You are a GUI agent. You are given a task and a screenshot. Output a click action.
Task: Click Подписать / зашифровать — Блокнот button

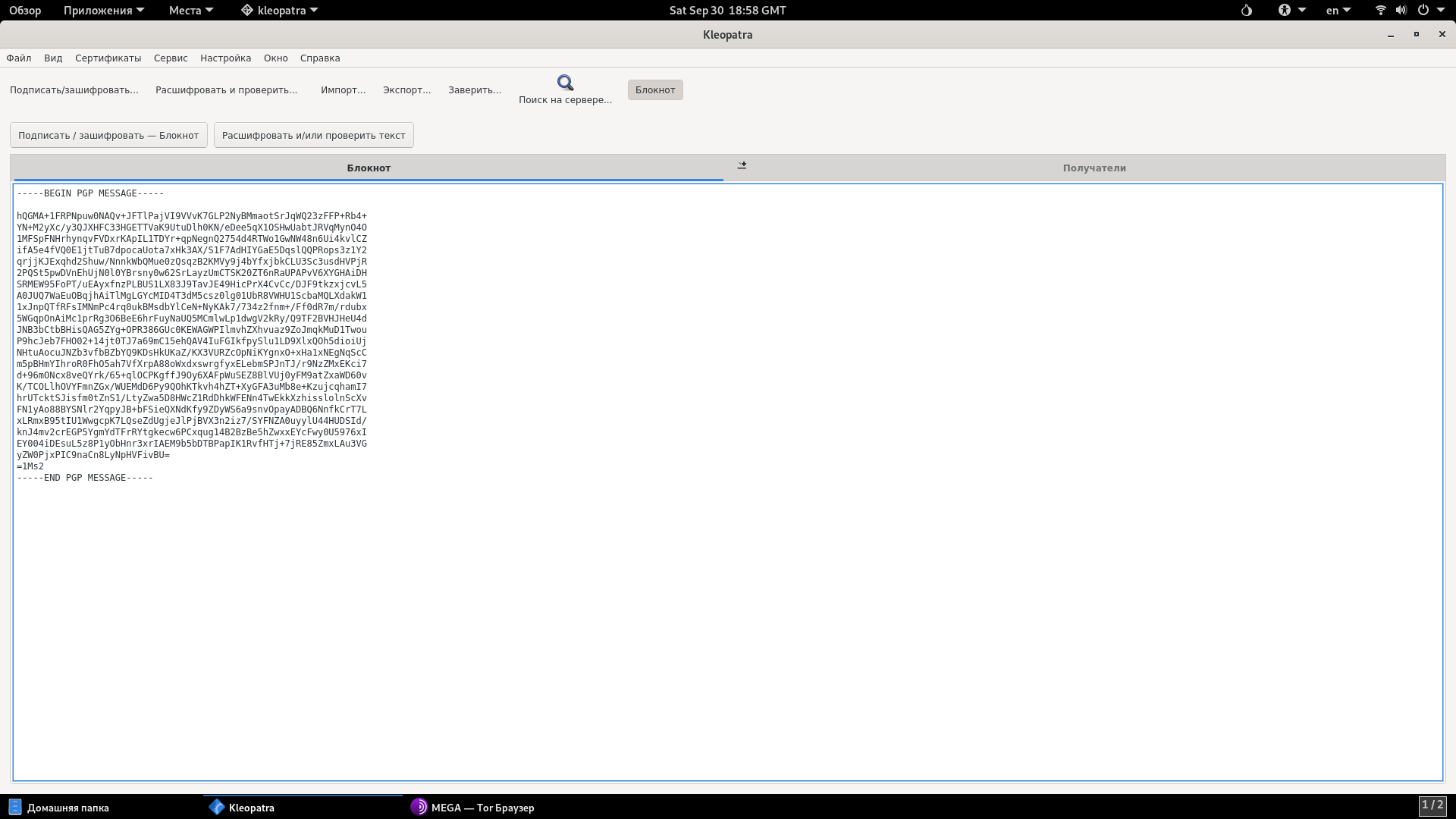coord(108,135)
